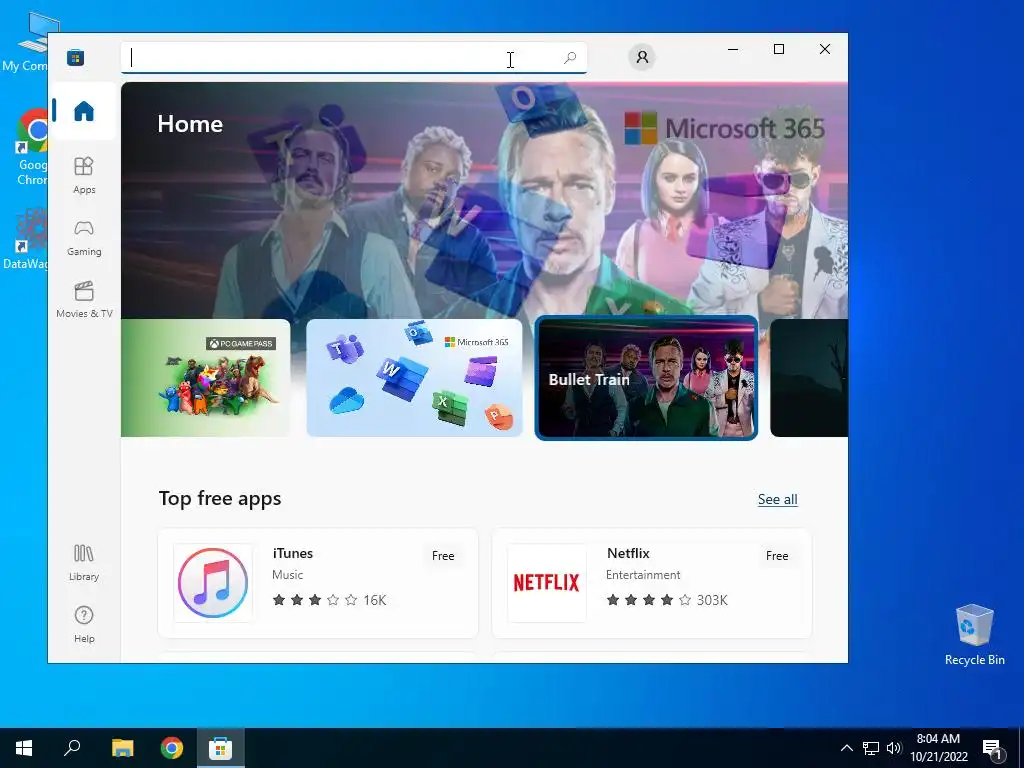Open See all top free apps
Viewport: 1024px width, 768px height.
coord(777,500)
